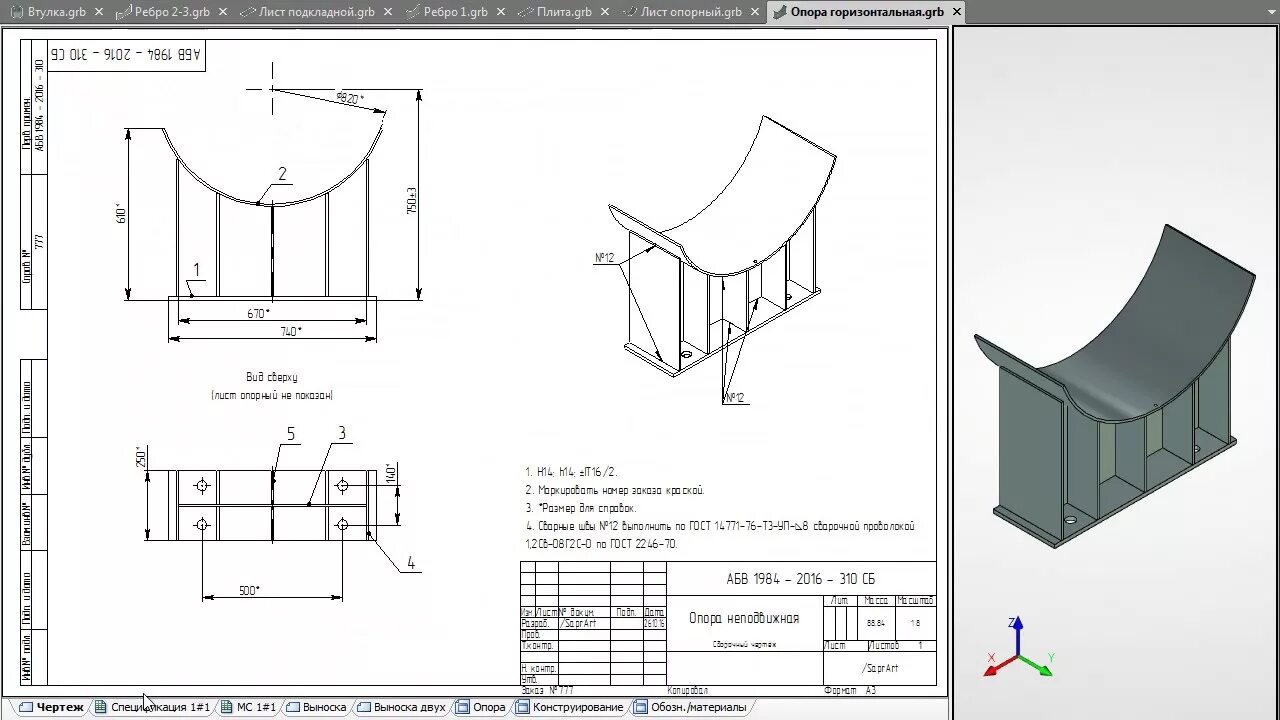Viewport: 1280px width, 720px height.
Task: Select the 140* dimension on the top view
Action: coord(391,472)
